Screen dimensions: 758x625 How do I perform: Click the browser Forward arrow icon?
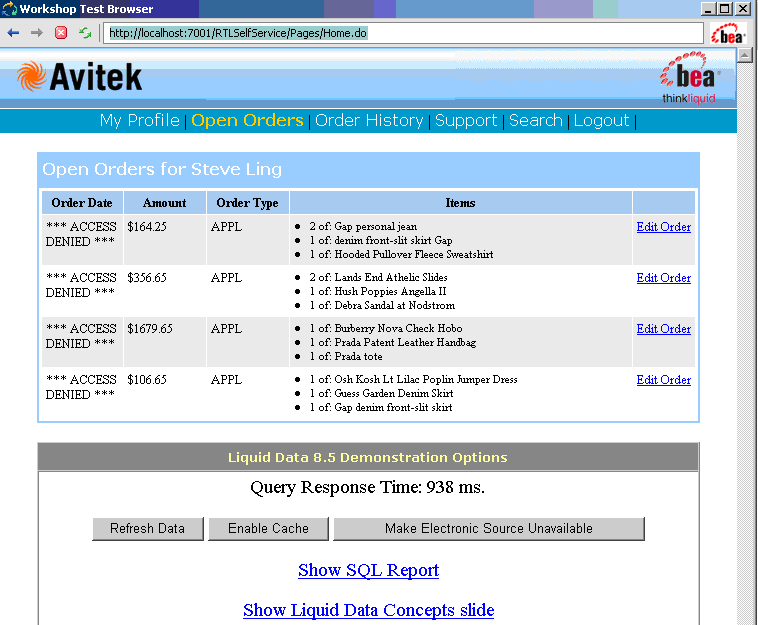37,33
